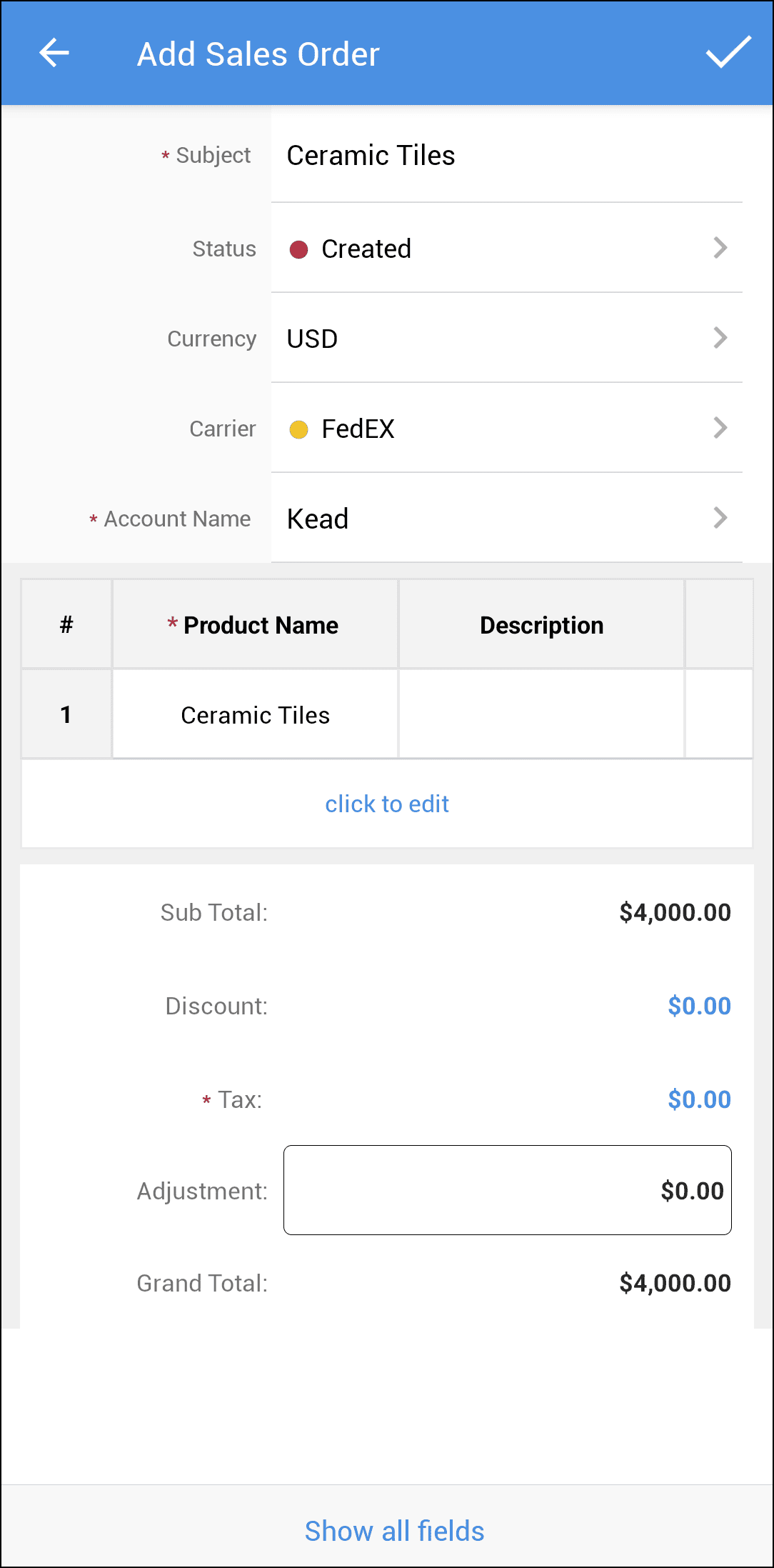The height and width of the screenshot is (1568, 774).
Task: Expand the Carrier chevron
Action: point(720,428)
